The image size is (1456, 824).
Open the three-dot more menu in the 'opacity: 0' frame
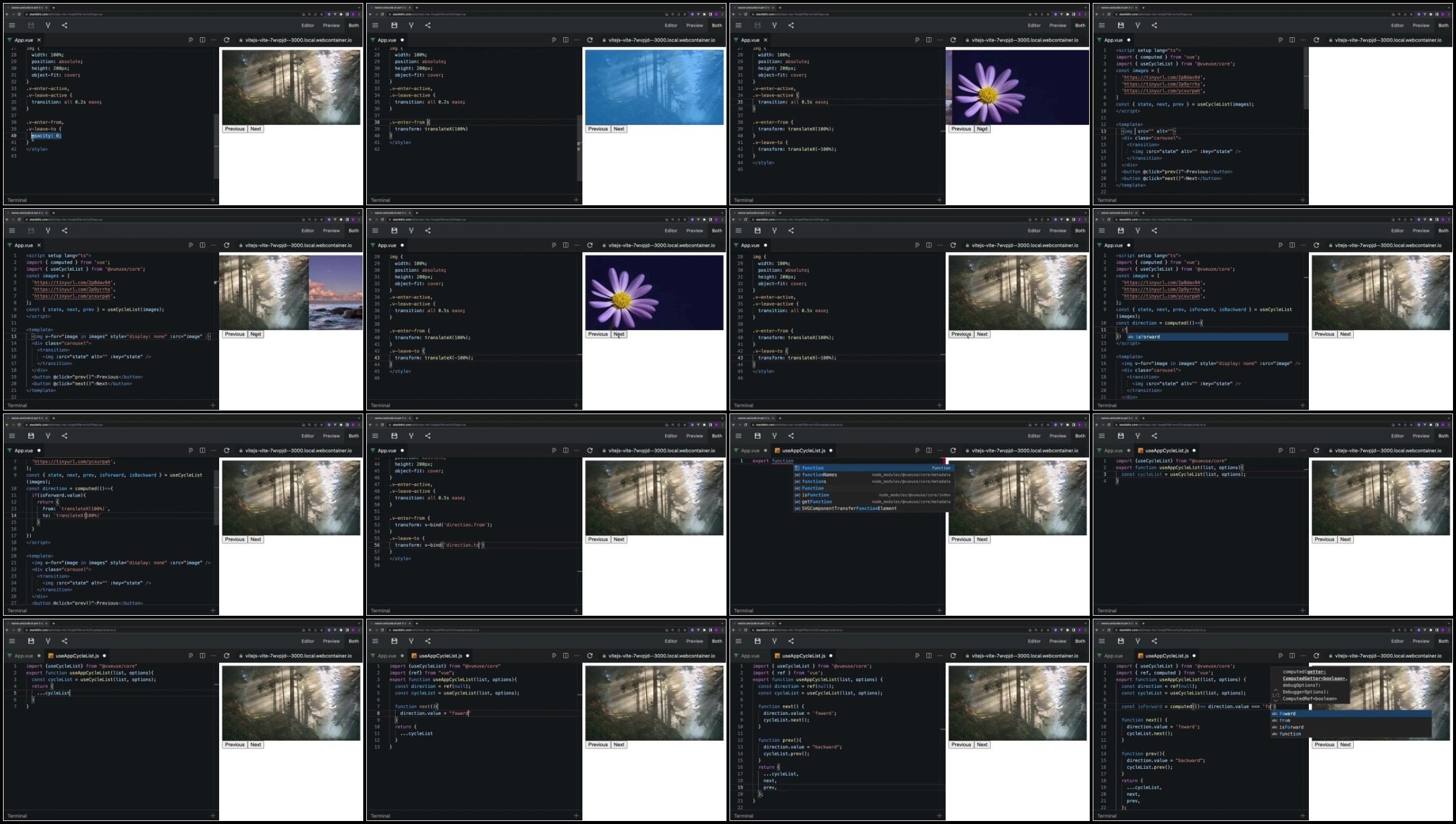213,40
